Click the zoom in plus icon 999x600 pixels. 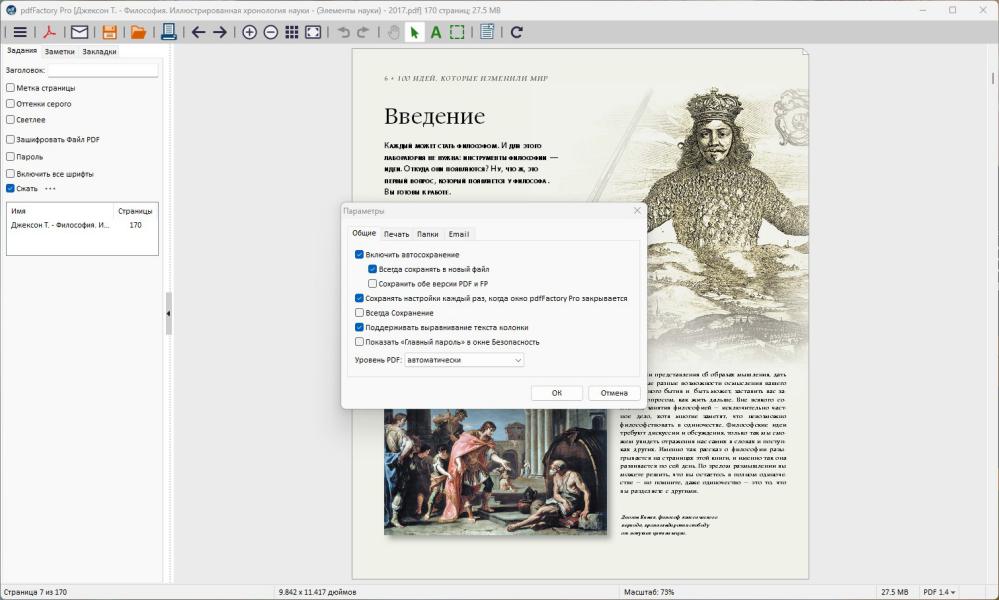coord(249,32)
